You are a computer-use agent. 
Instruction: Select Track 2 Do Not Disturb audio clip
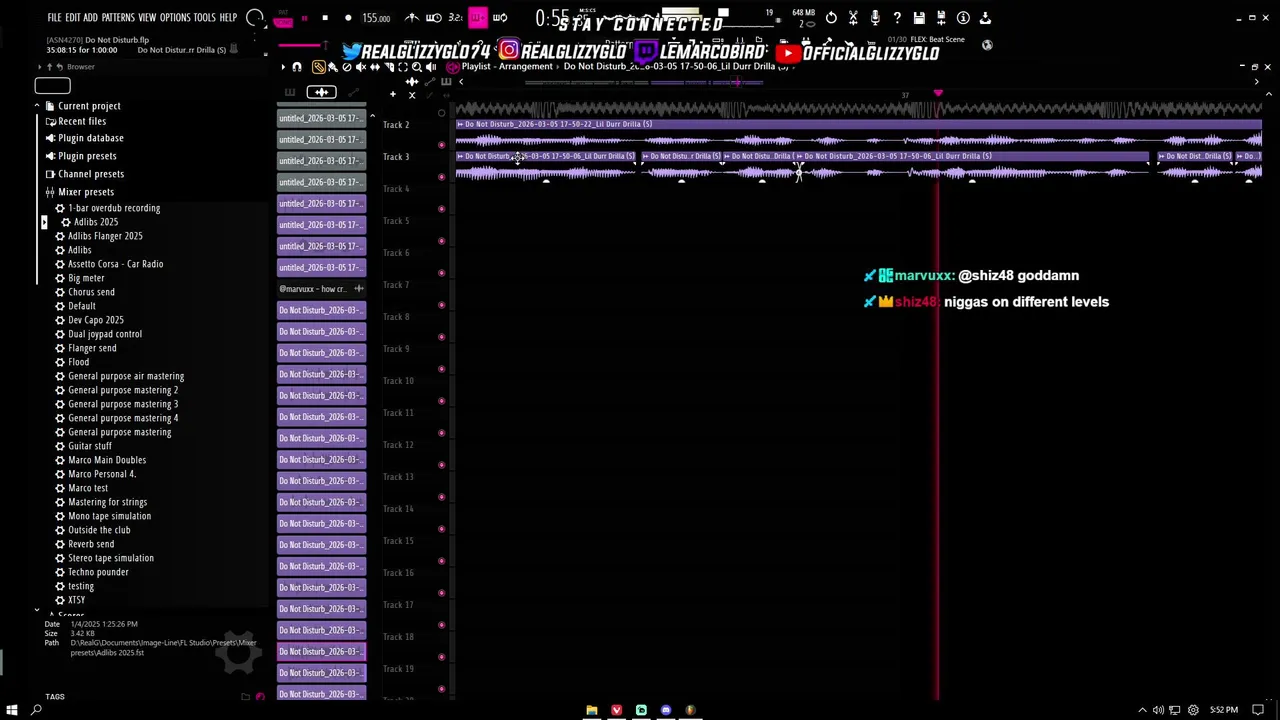tap(858, 134)
